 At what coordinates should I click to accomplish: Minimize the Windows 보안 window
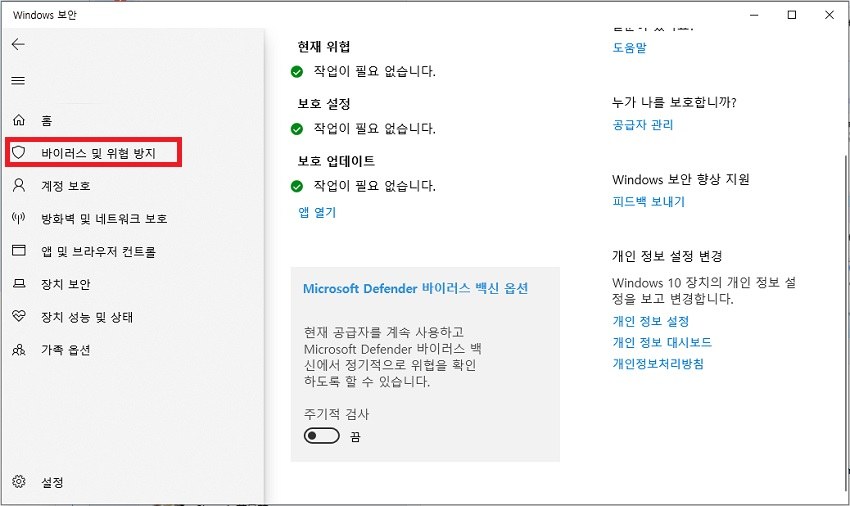(x=754, y=15)
